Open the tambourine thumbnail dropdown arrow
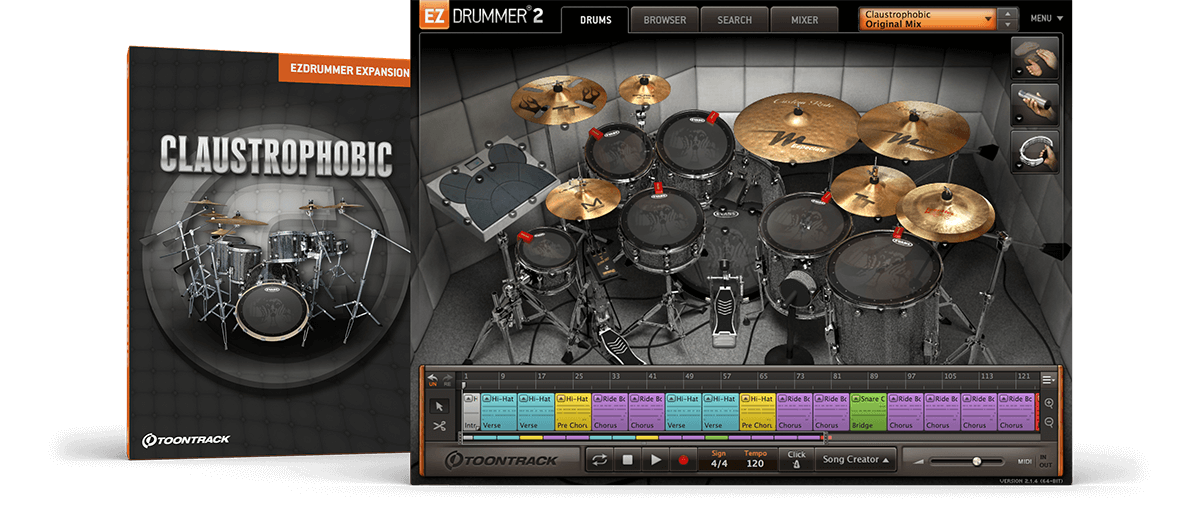Image resolution: width=1200 pixels, height=517 pixels. [1017, 167]
